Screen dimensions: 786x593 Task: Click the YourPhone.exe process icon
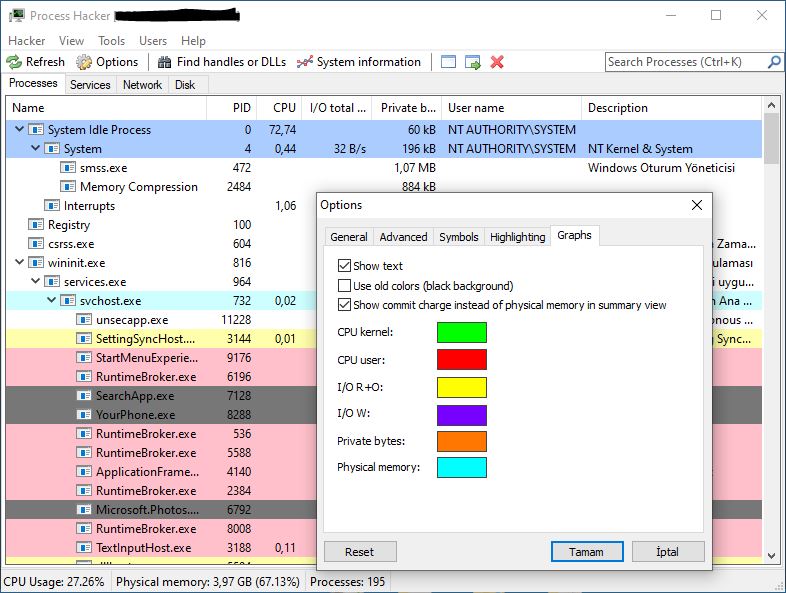(x=84, y=415)
